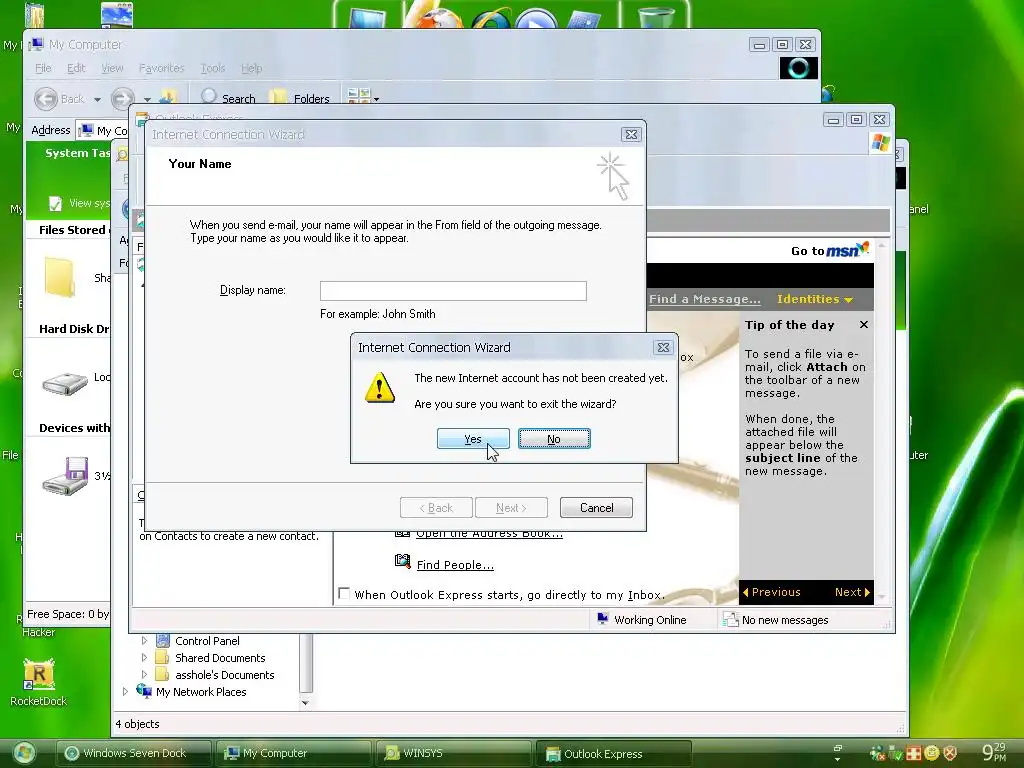This screenshot has height=768, width=1024.
Task: Select Local Disk drive icon
Action: coord(65,383)
